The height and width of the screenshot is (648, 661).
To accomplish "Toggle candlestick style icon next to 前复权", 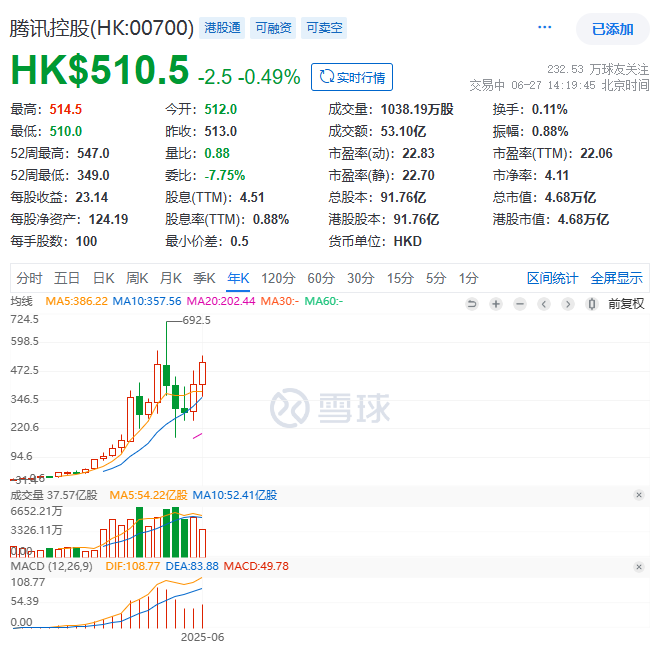I will click(592, 304).
